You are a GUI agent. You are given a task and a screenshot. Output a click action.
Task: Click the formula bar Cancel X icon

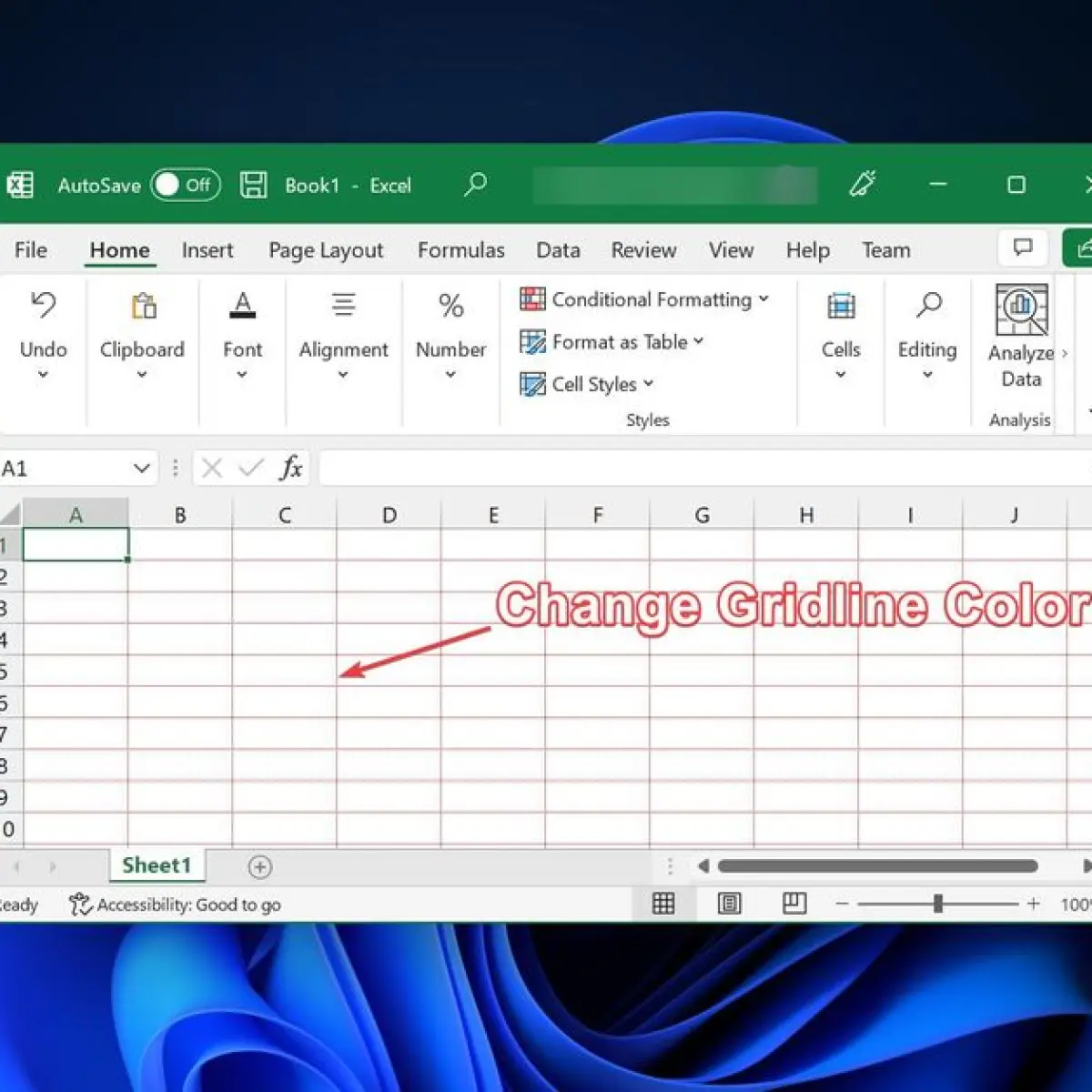[x=212, y=469]
